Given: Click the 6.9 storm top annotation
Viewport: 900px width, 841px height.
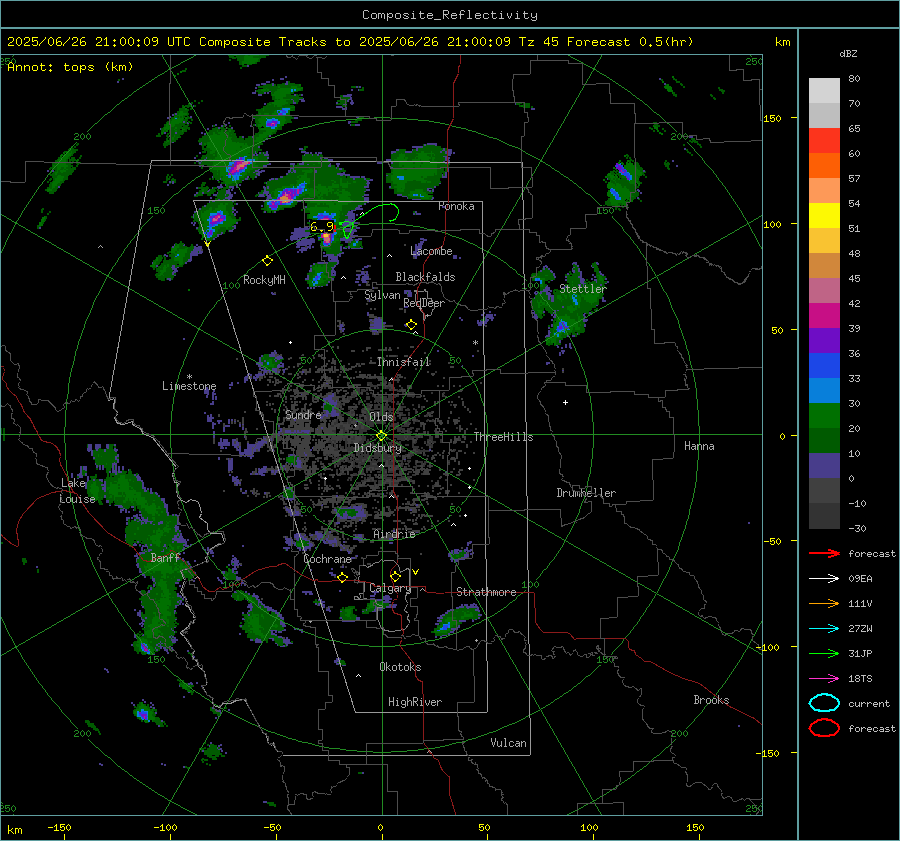Looking at the screenshot, I should (322, 227).
